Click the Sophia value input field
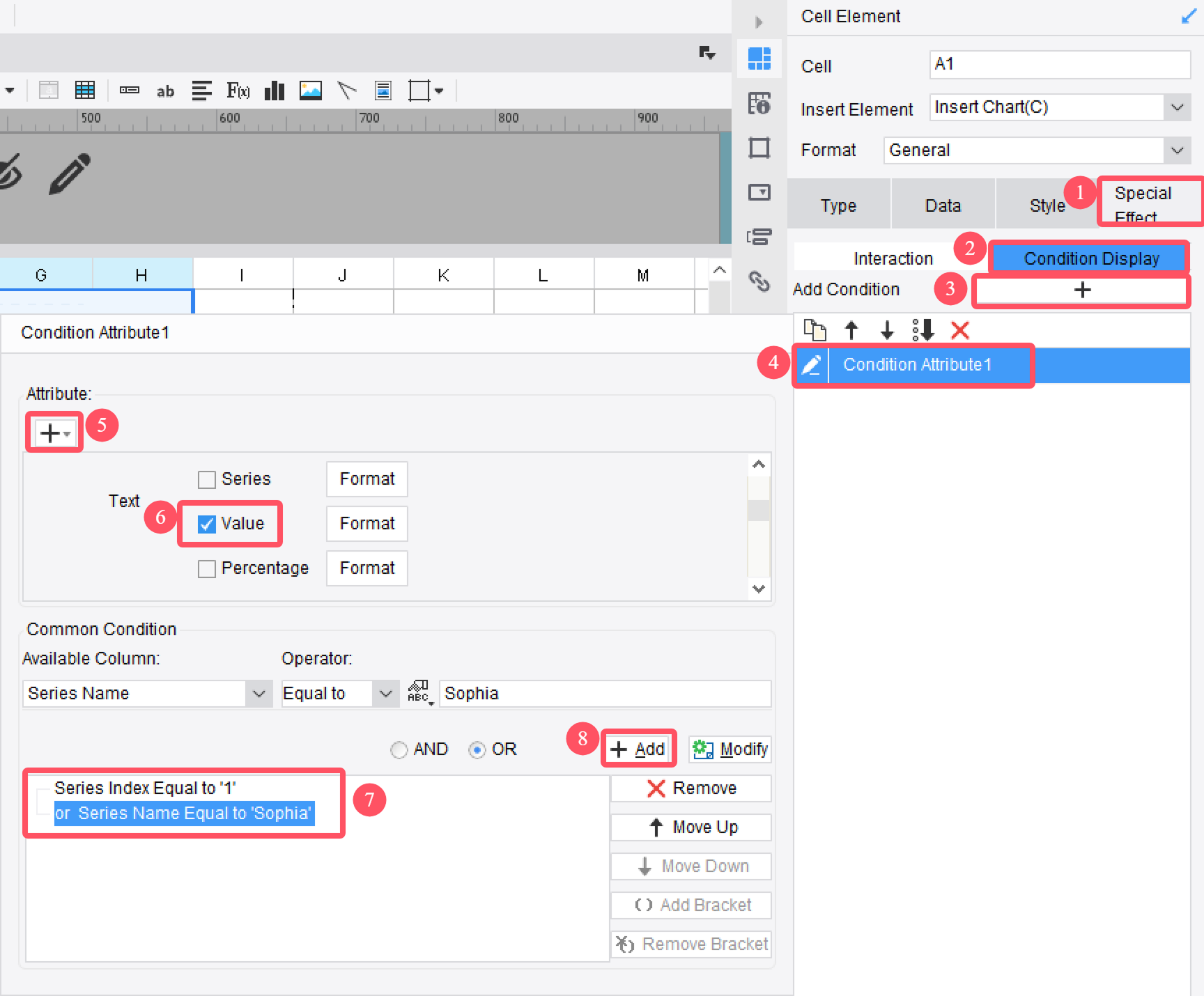 coord(605,694)
